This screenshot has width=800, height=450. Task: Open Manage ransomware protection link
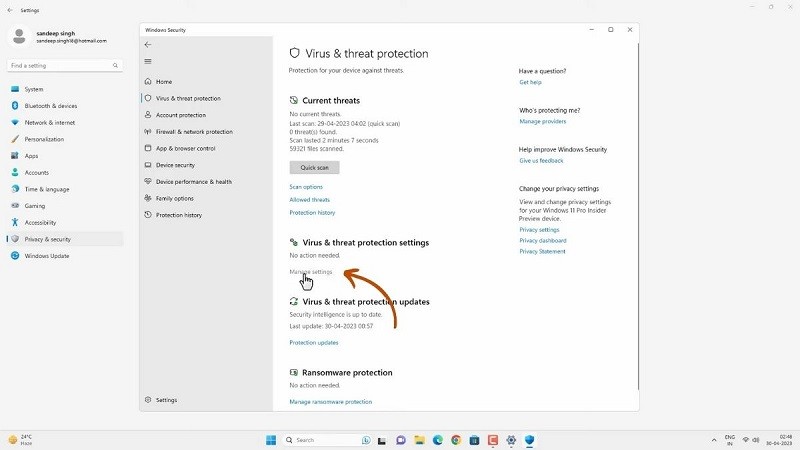pyautogui.click(x=331, y=402)
